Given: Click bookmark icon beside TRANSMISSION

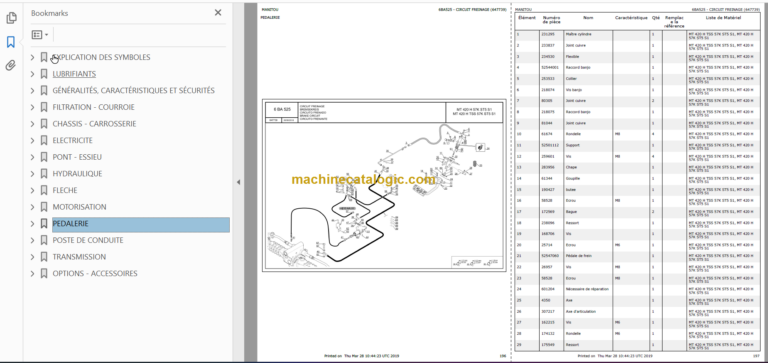Looking at the screenshot, I should click(x=44, y=257).
